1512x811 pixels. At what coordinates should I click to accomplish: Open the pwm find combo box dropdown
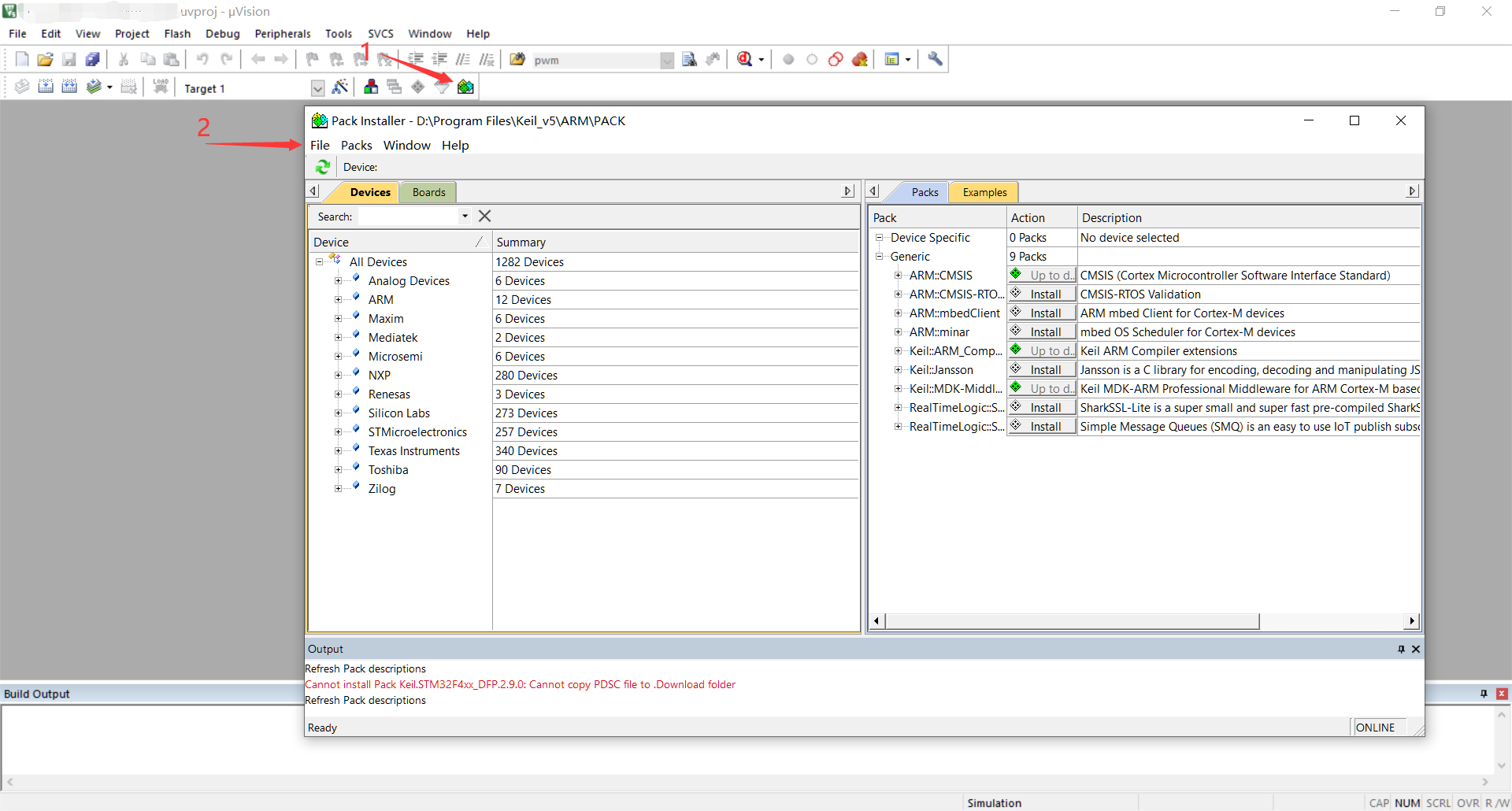pyautogui.click(x=667, y=61)
